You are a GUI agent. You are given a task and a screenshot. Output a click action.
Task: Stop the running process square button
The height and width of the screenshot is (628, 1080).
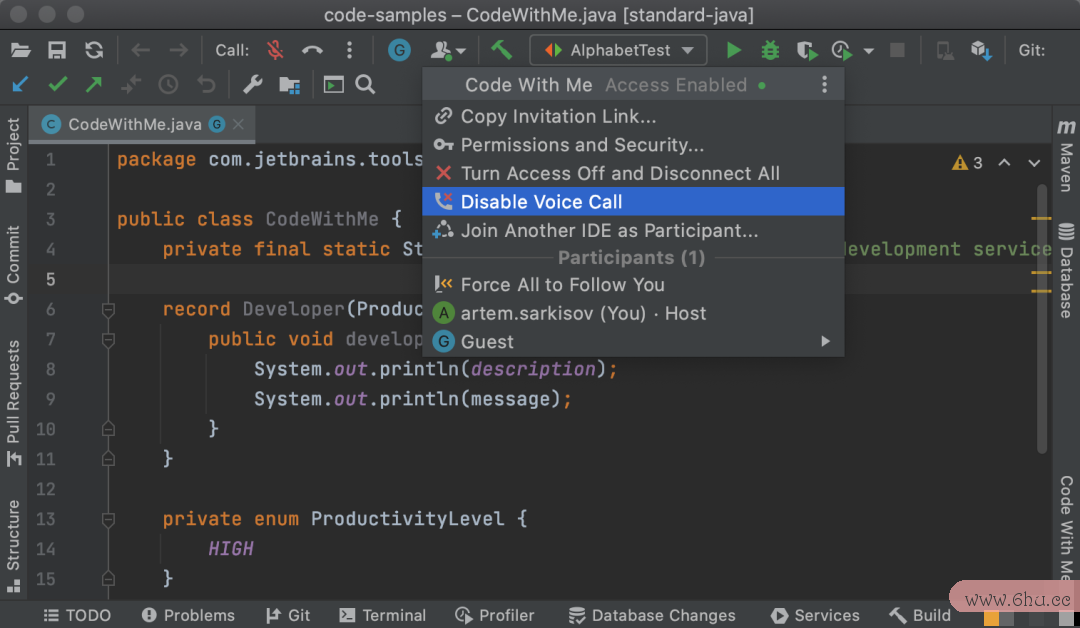[x=897, y=50]
